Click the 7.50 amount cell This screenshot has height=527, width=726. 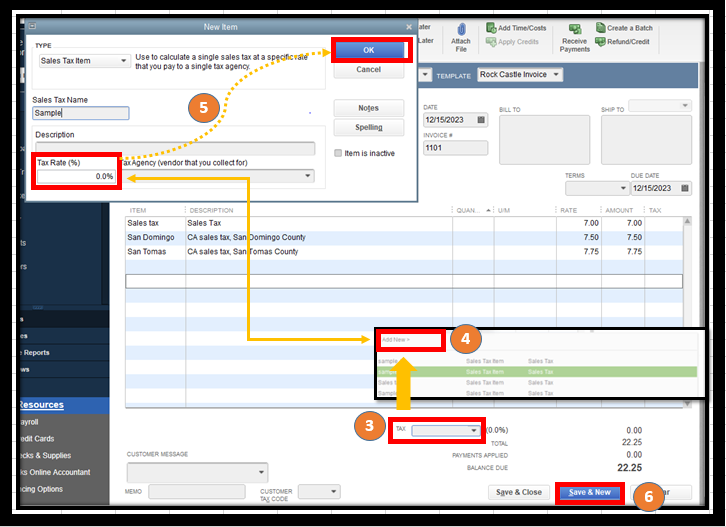point(623,238)
